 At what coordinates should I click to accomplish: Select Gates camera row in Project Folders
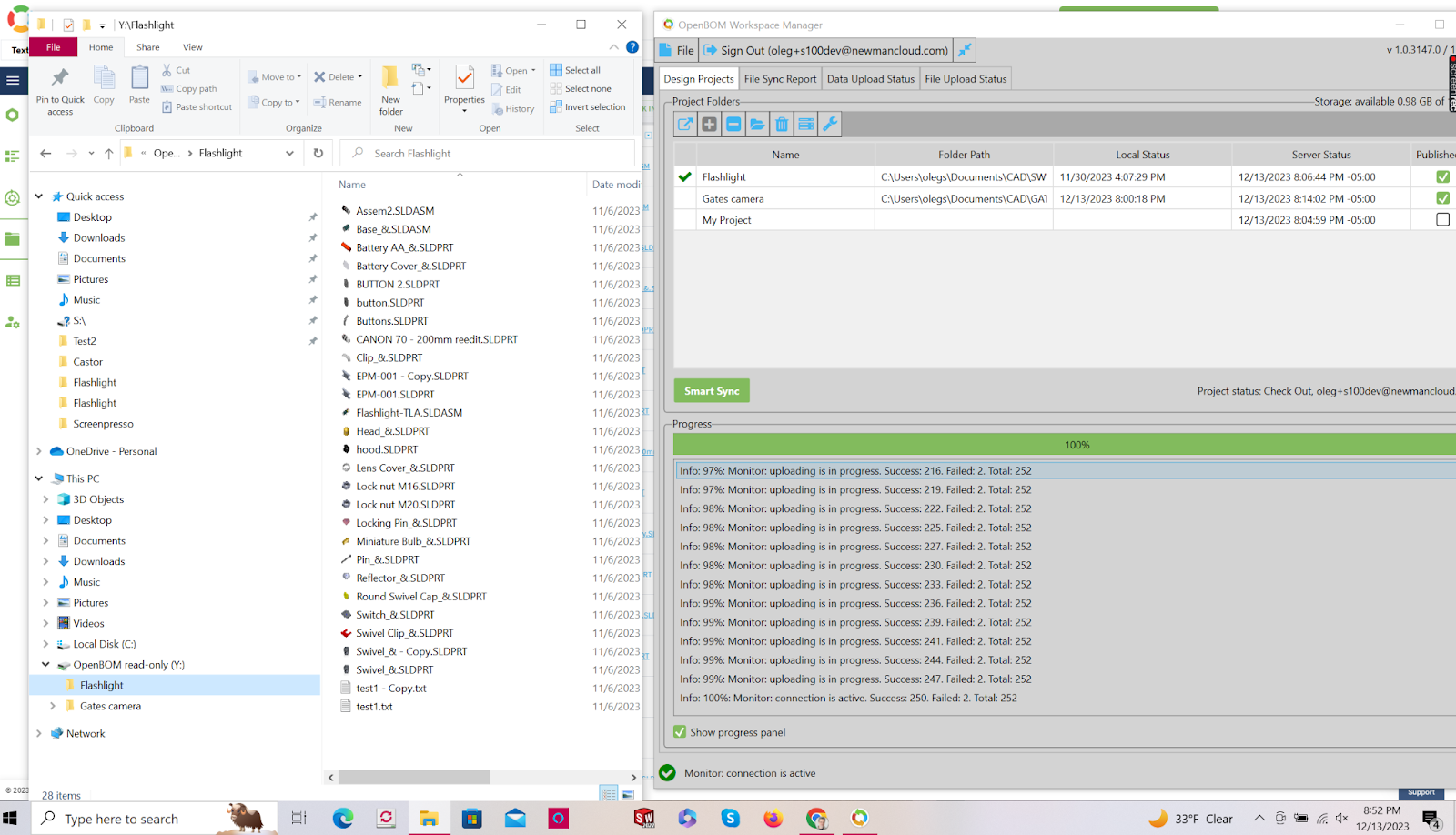click(x=1064, y=198)
